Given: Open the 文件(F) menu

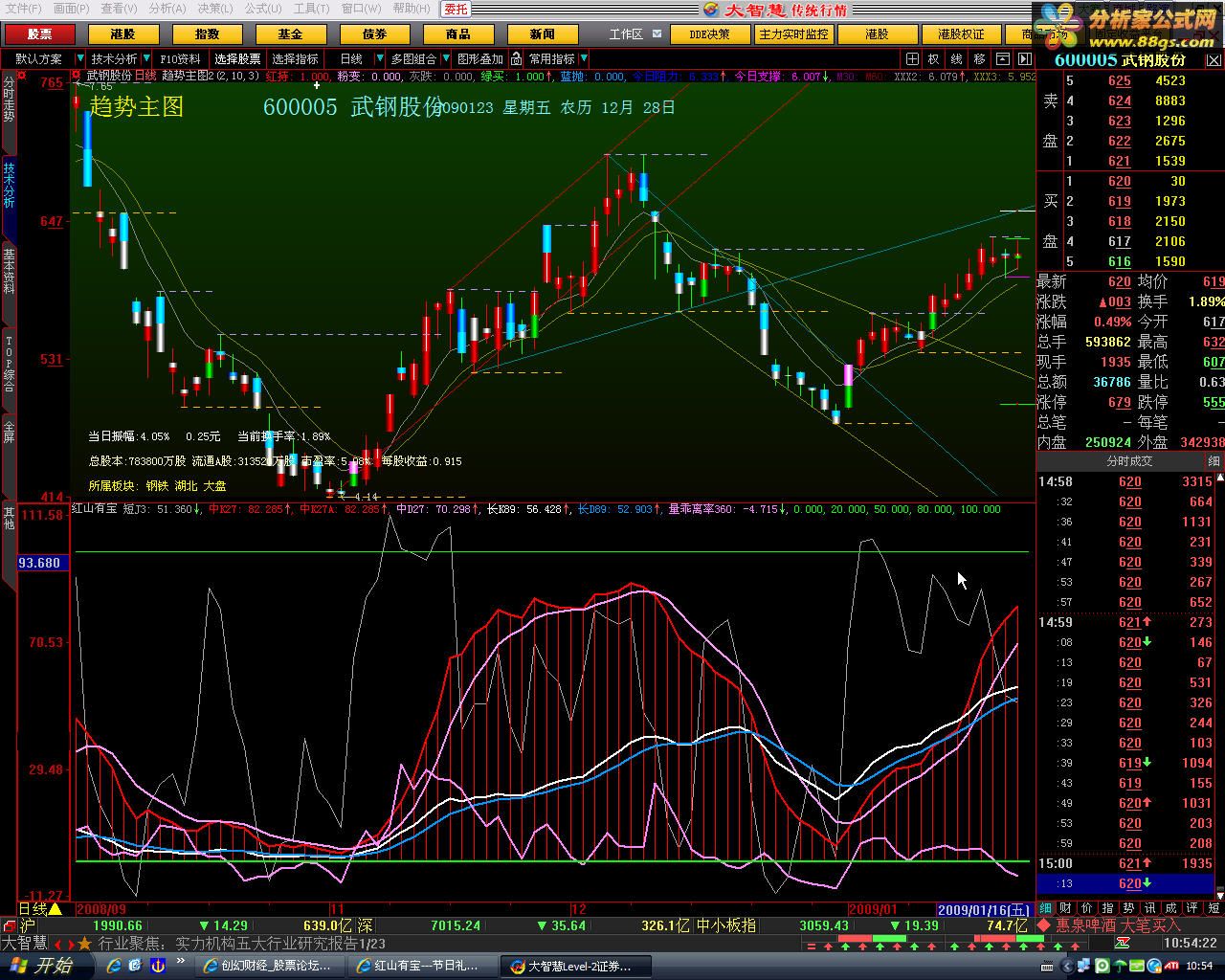Looking at the screenshot, I should click(x=24, y=9).
